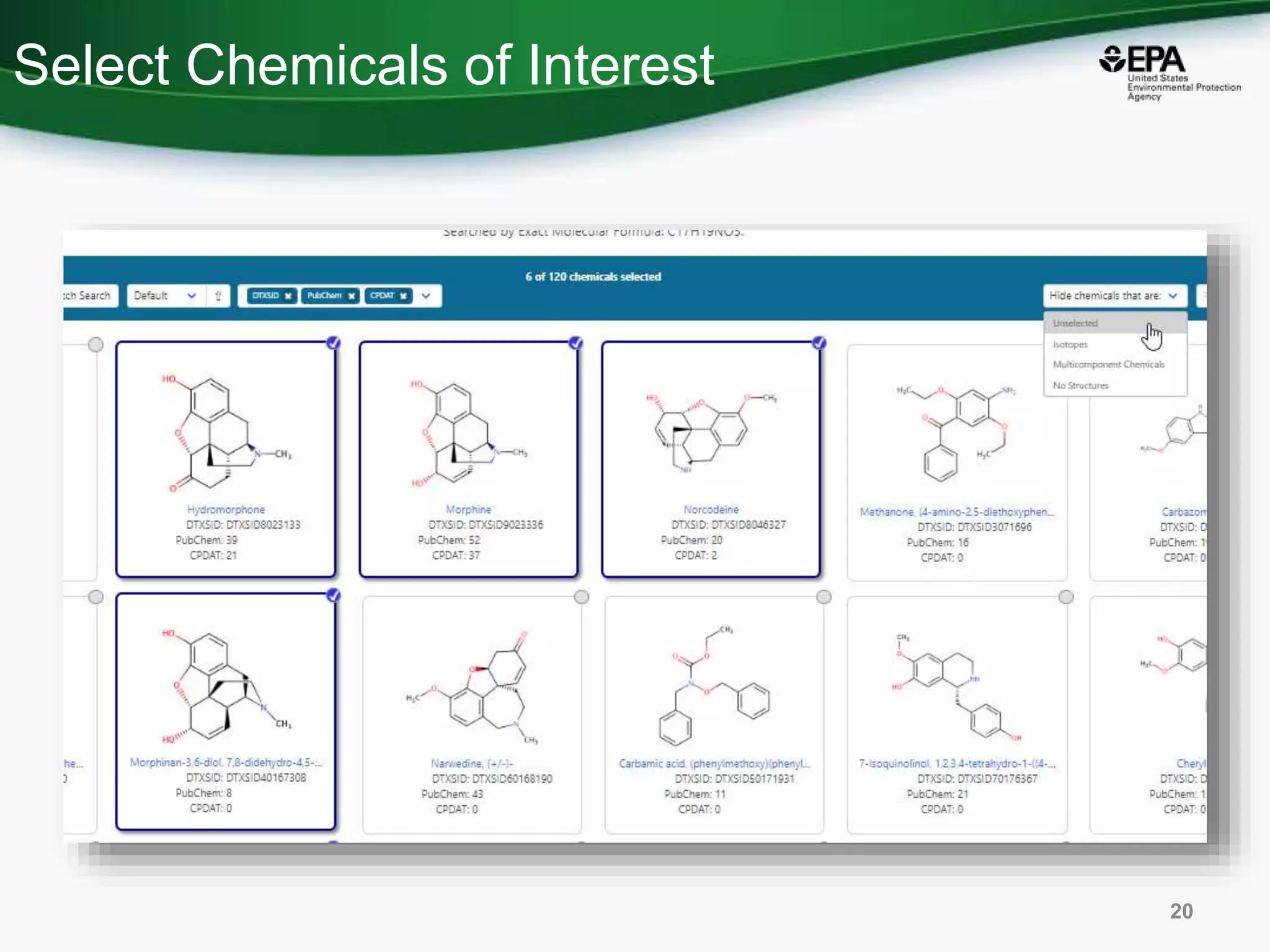Deselect the Morphine card checkmark
Image resolution: width=1270 pixels, height=952 pixels.
click(x=576, y=343)
